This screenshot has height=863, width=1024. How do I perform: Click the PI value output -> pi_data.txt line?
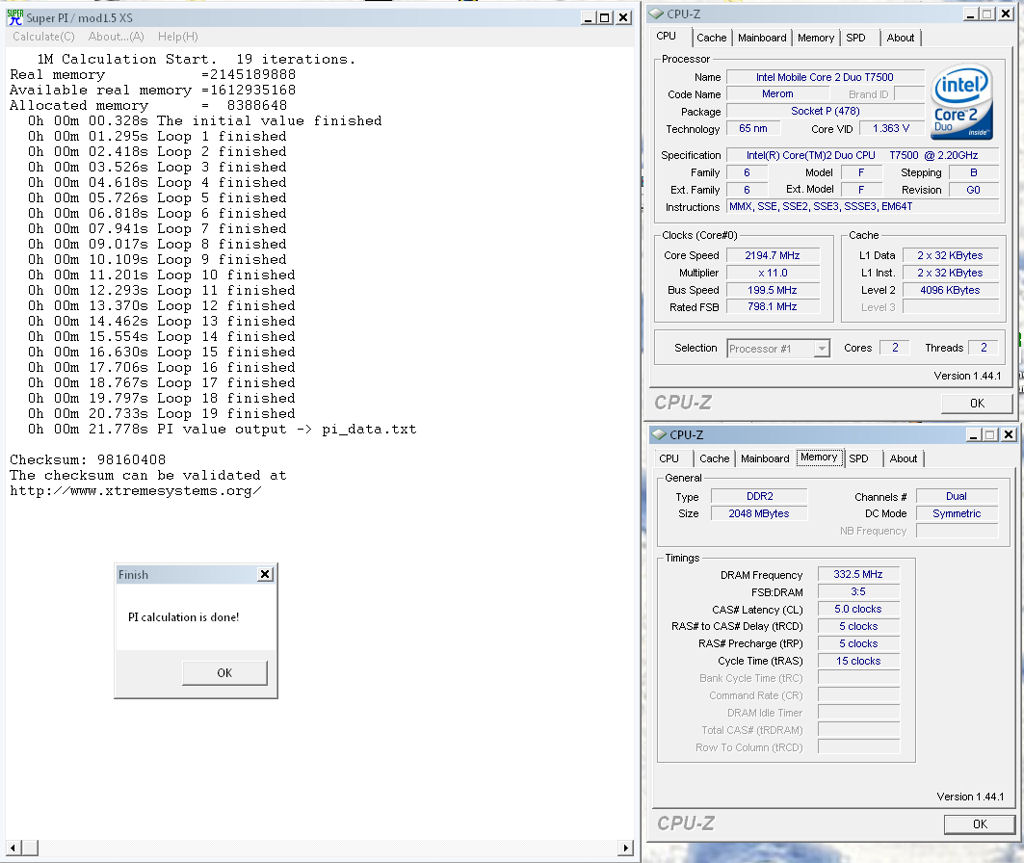[222, 429]
